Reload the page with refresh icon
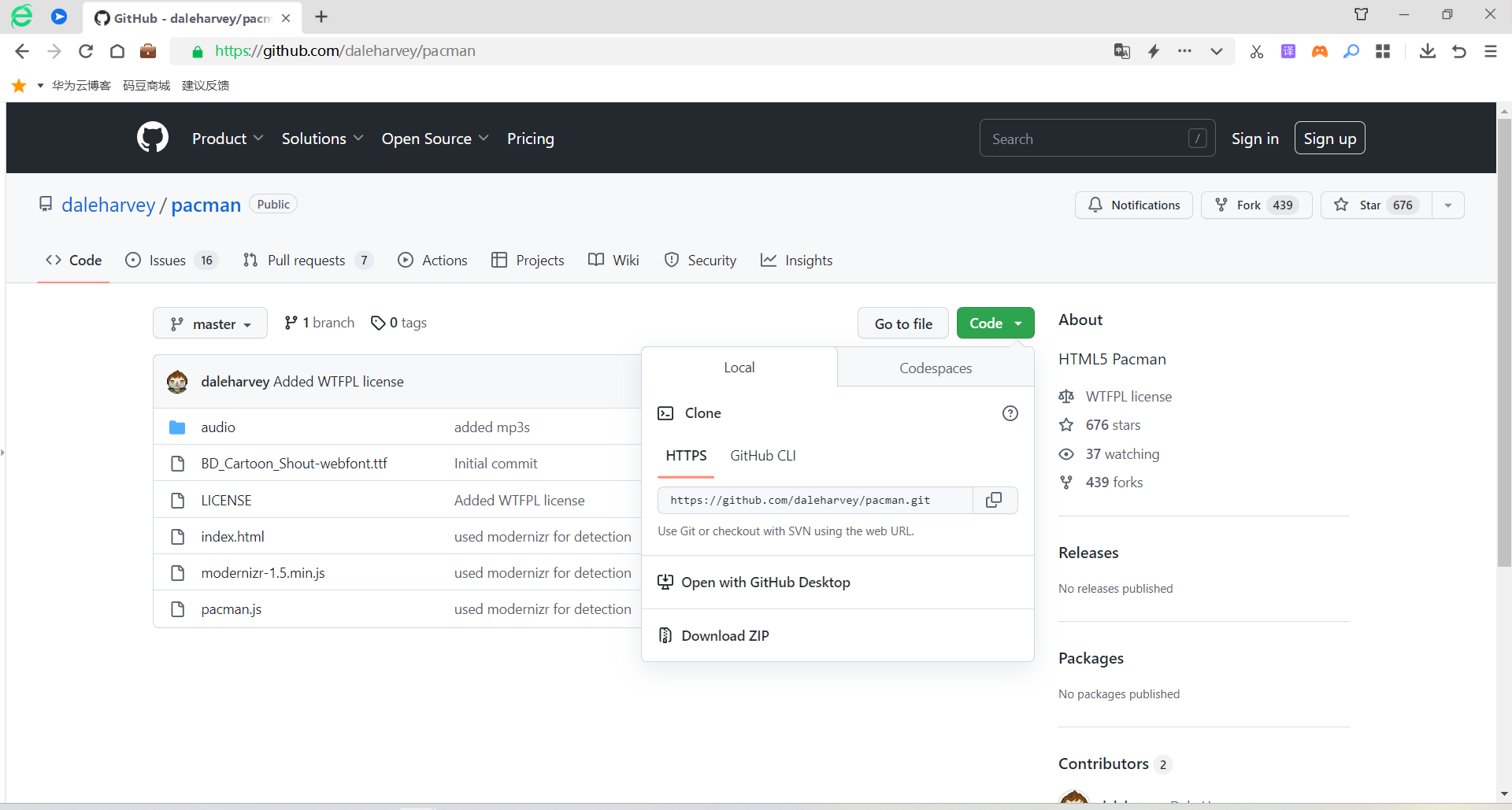The height and width of the screenshot is (810, 1512). [86, 51]
